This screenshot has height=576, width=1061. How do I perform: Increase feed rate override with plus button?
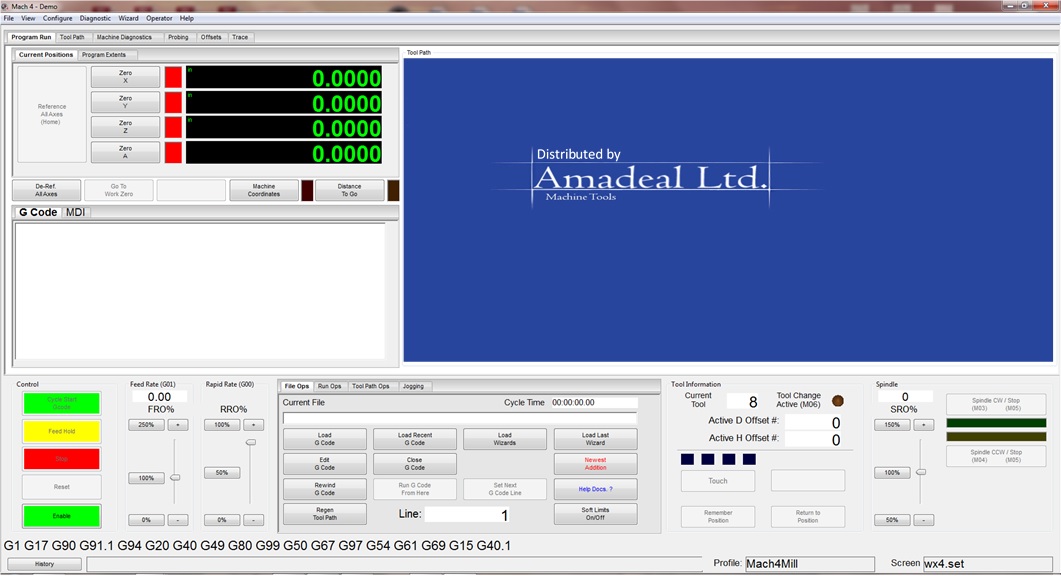tap(178, 425)
